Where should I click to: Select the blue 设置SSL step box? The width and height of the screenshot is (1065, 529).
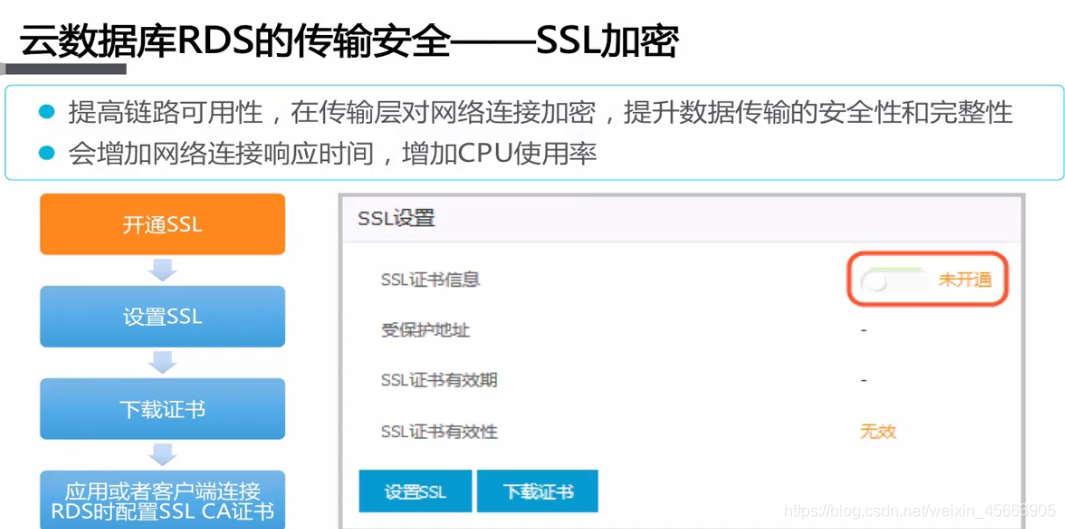click(162, 316)
